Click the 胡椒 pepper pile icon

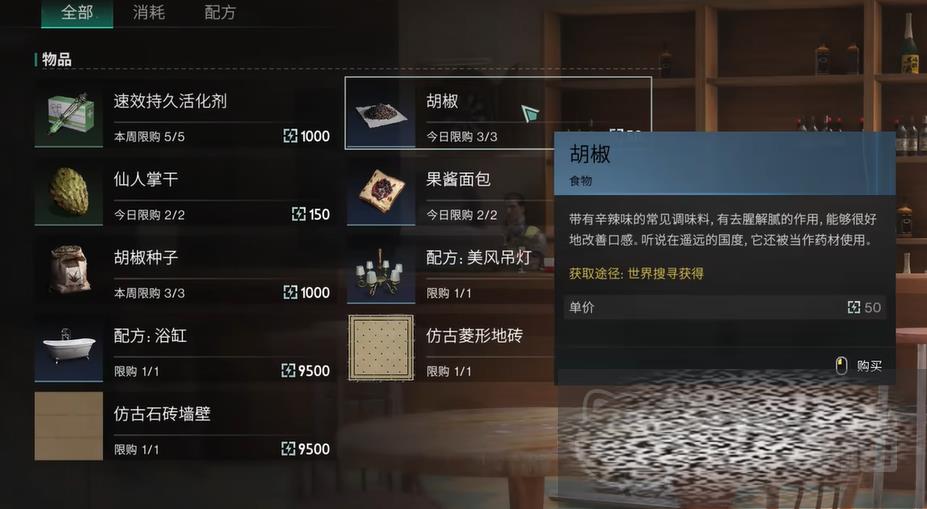point(381,114)
